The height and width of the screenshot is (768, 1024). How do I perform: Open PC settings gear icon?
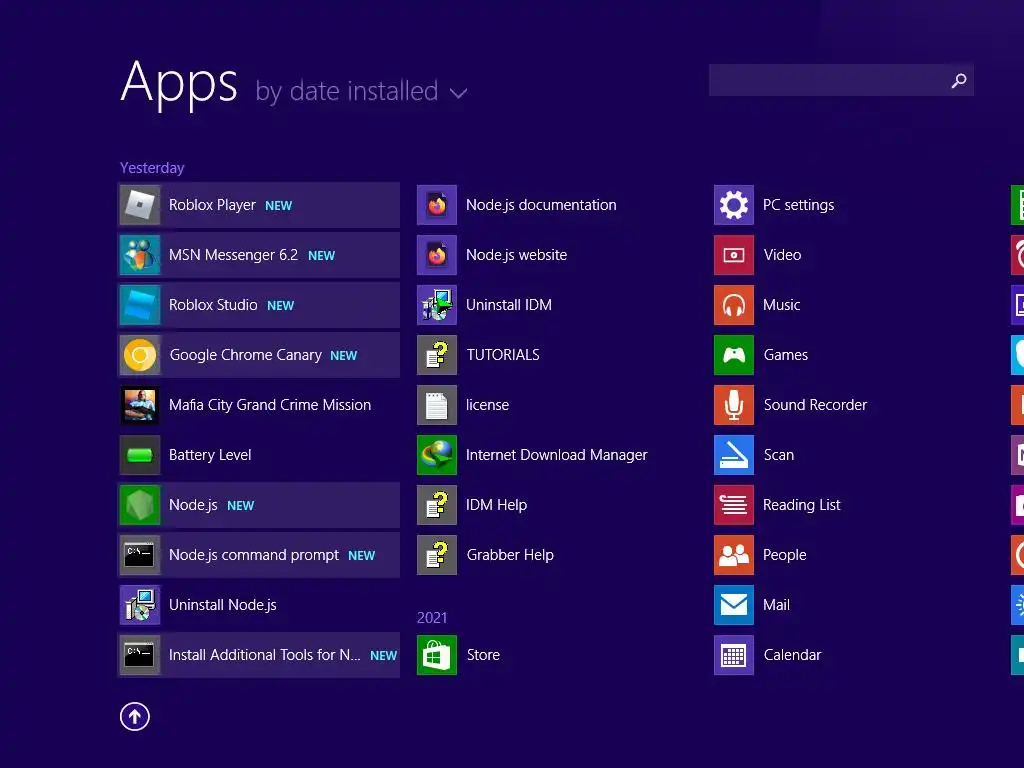(734, 205)
